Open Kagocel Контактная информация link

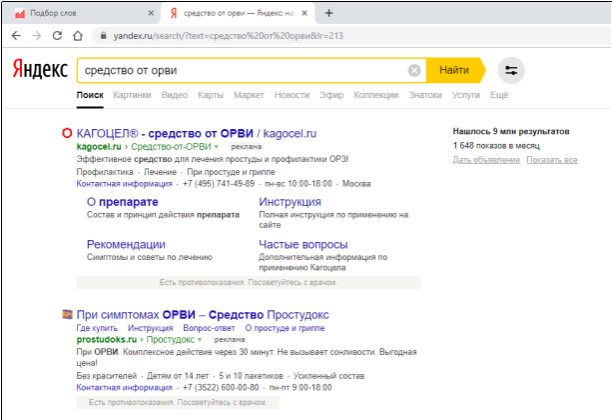124,184
